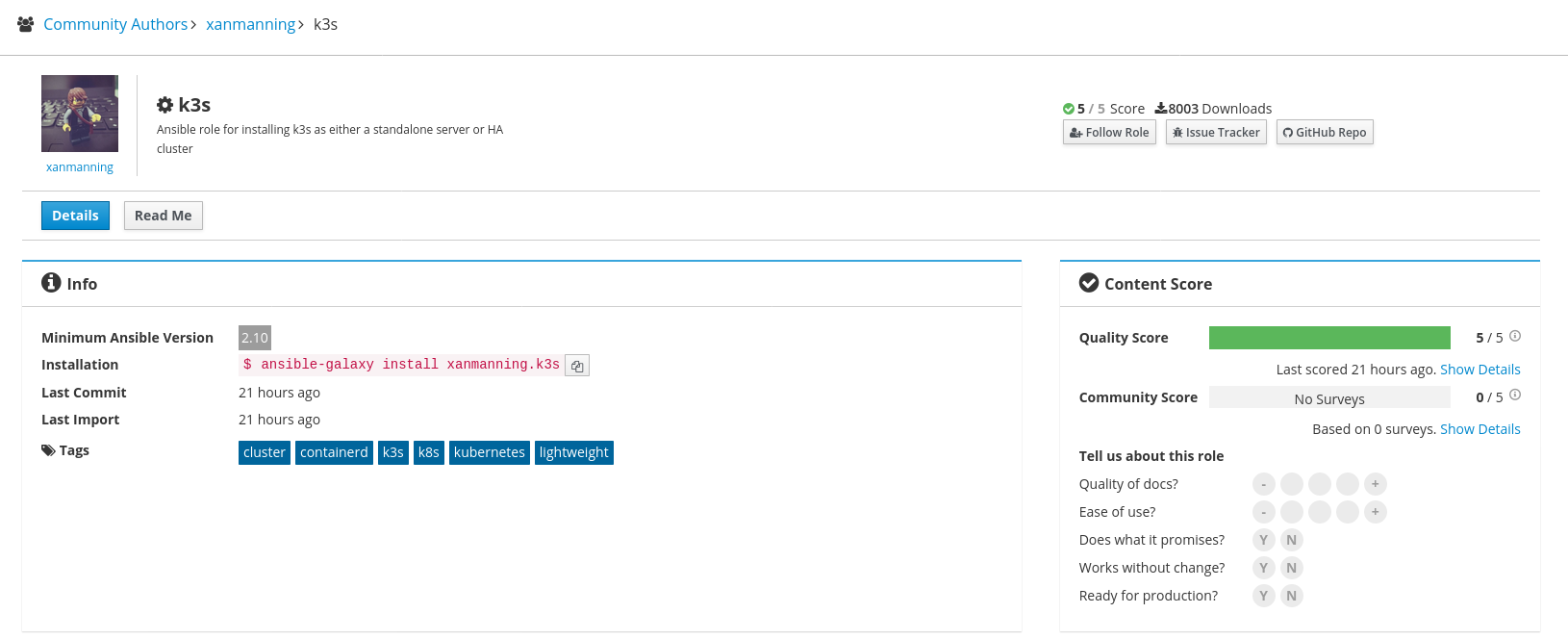Click the role description starting Ansible role for installing
The width and height of the screenshot is (1568, 639).
tap(330, 140)
